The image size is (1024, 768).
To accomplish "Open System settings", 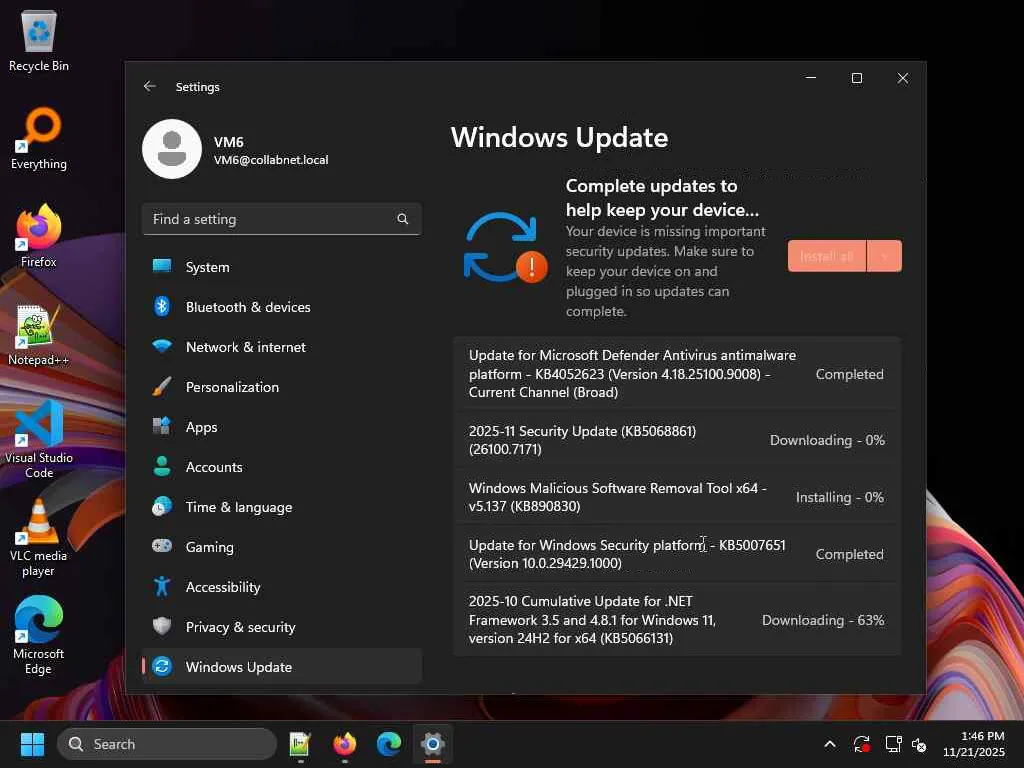I will tap(281, 267).
